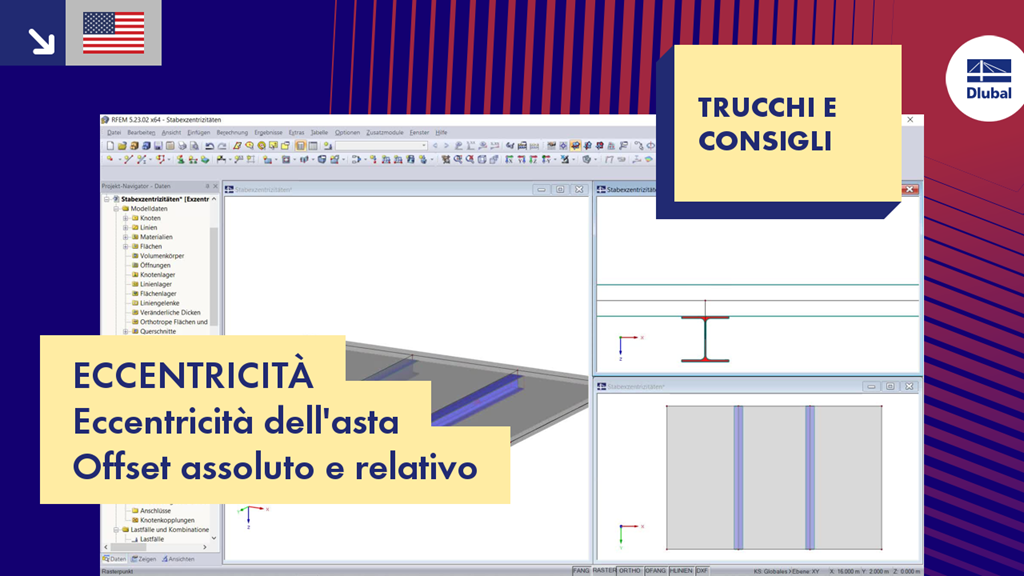Switch to the Zeigen navigator tab
Image resolution: width=1024 pixels, height=576 pixels.
144,559
